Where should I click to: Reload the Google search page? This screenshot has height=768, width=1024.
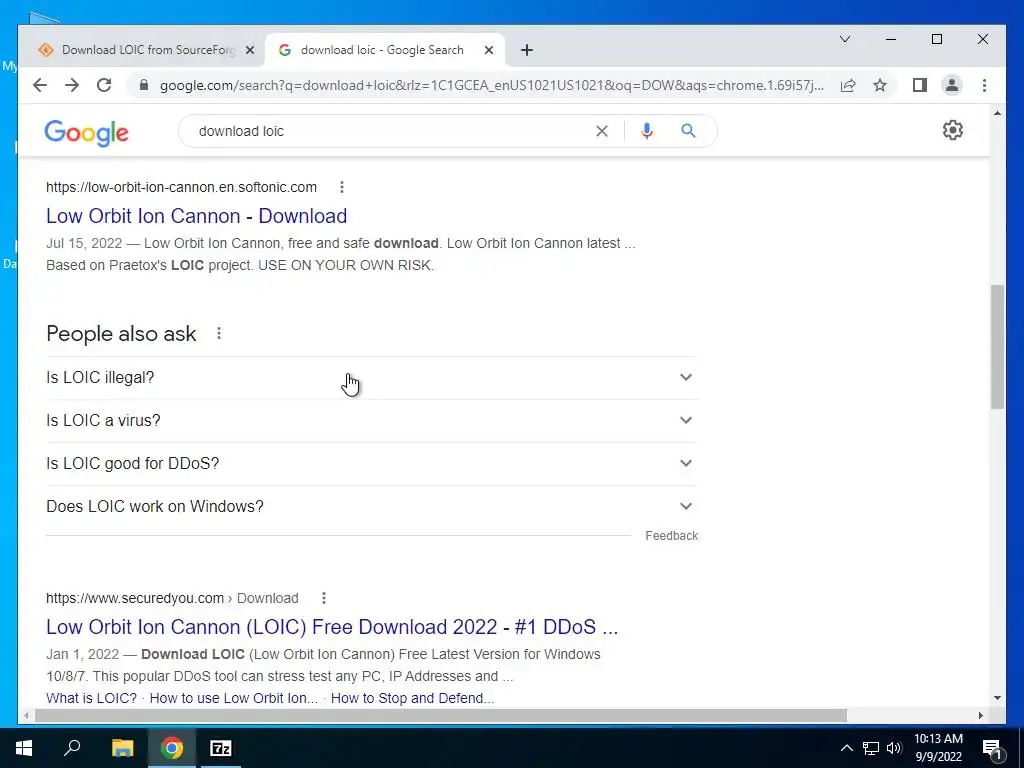pyautogui.click(x=104, y=85)
